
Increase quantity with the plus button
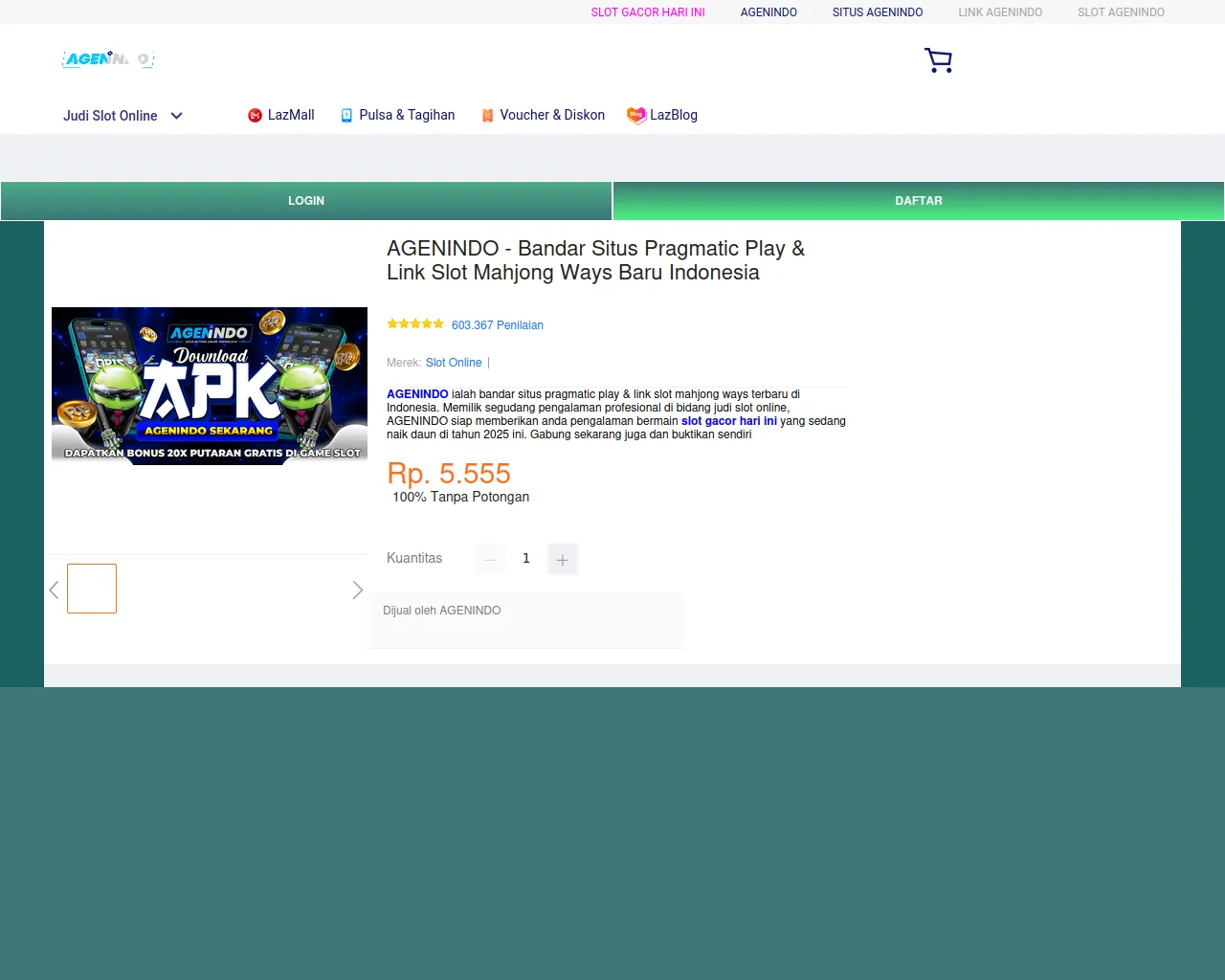(563, 559)
